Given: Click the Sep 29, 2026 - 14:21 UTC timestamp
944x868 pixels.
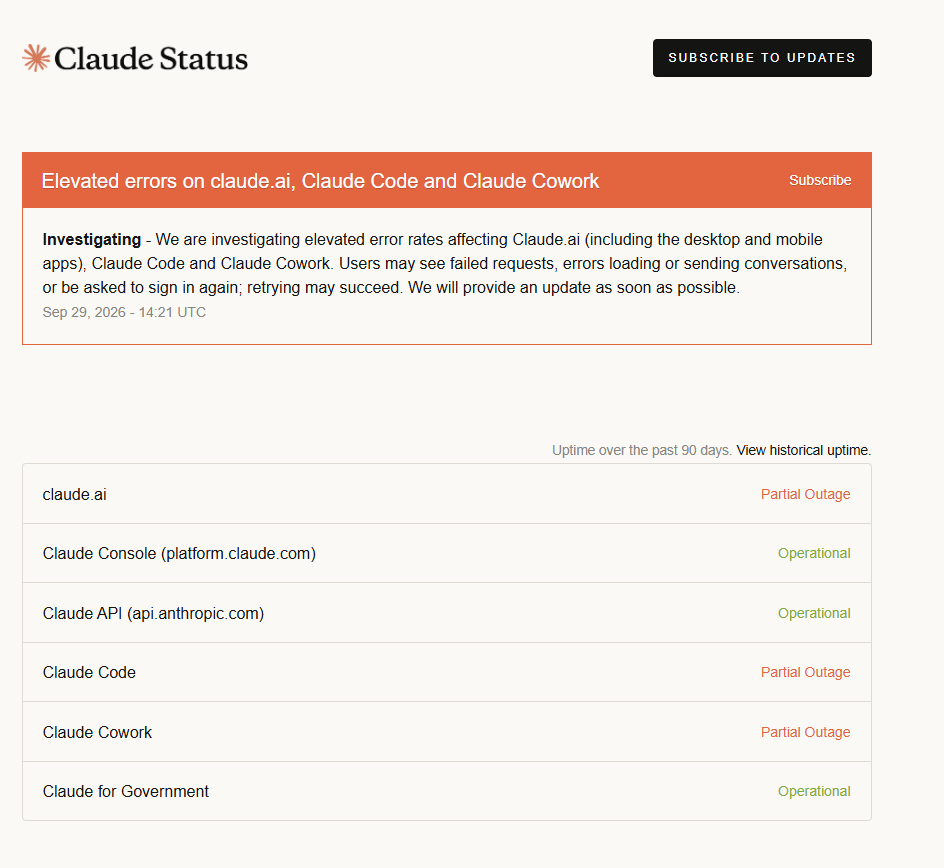Looking at the screenshot, I should [x=124, y=312].
